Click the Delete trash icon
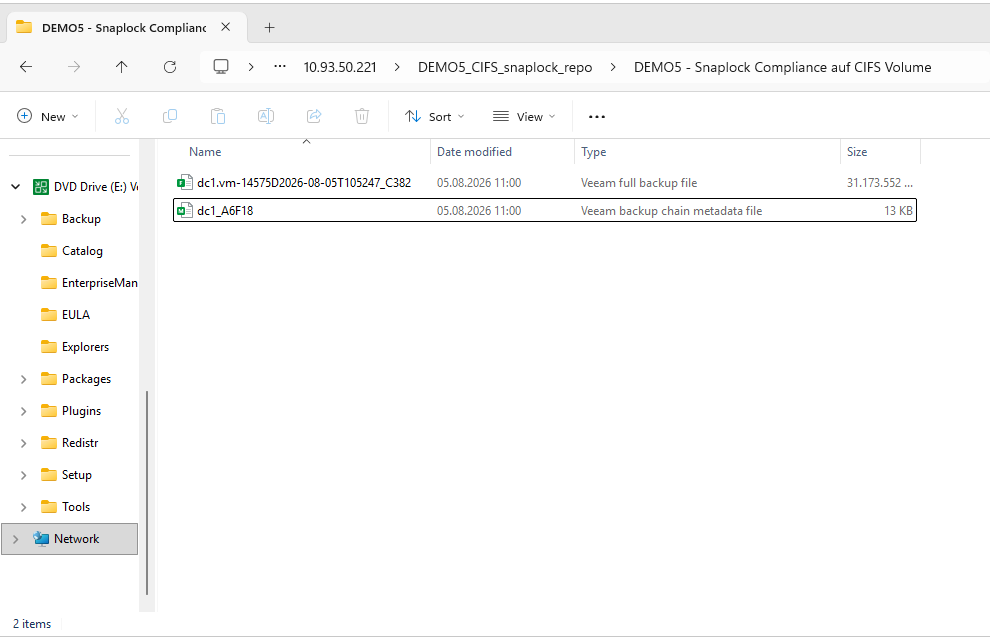Viewport: 990px width, 637px height. tap(362, 116)
